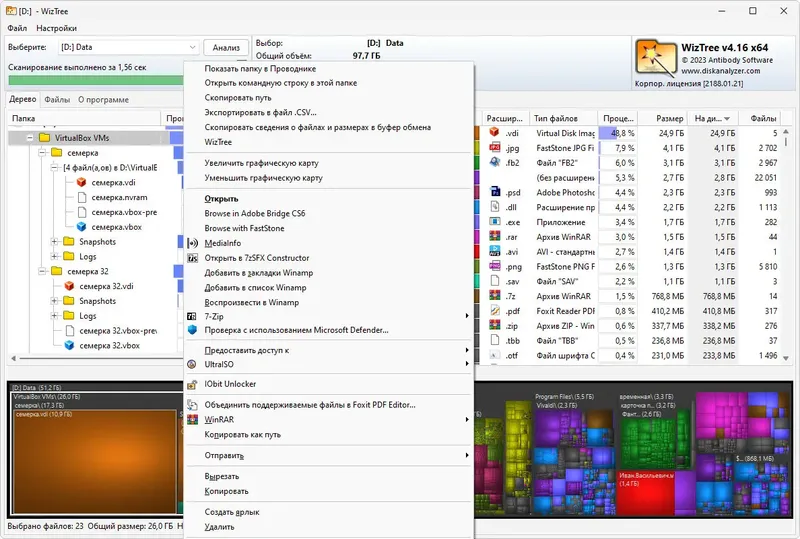
Task: Collapse the семерка folder node
Action: click(42, 153)
